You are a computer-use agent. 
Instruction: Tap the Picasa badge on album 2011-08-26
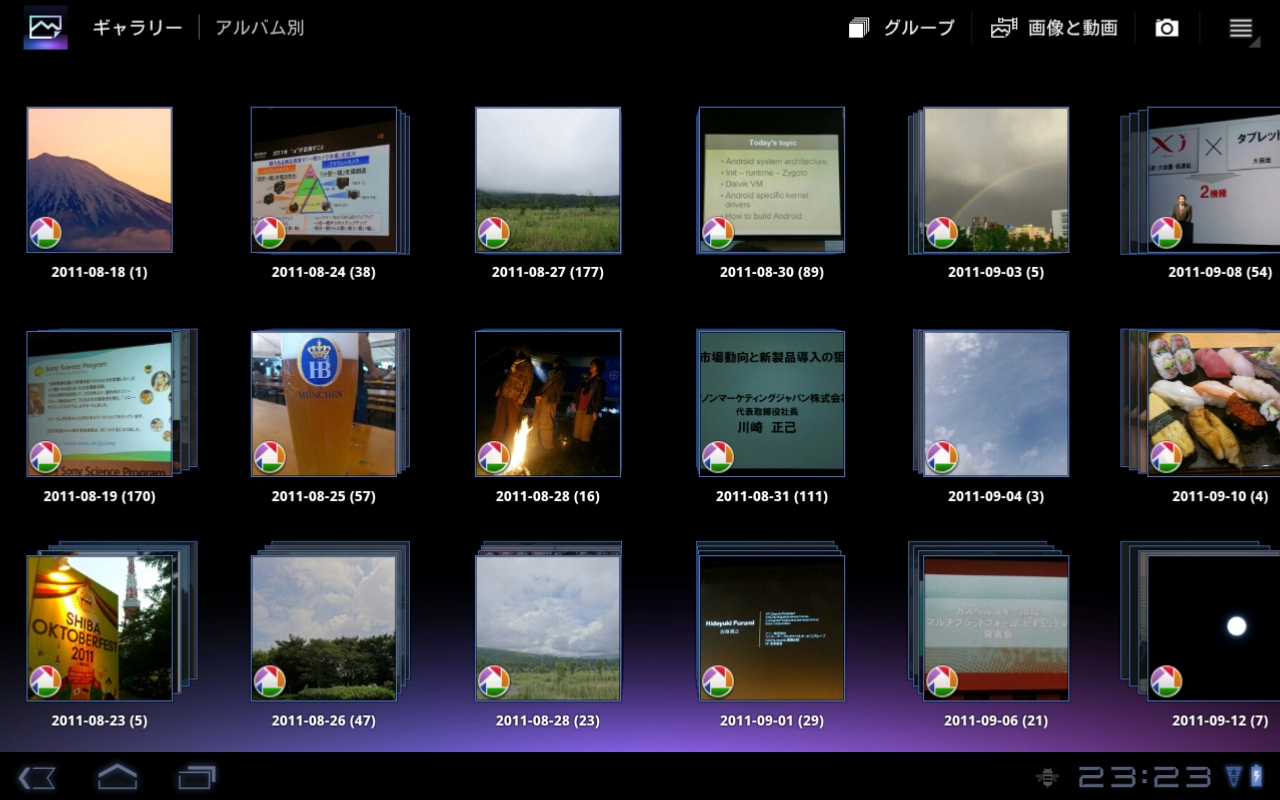click(x=269, y=680)
